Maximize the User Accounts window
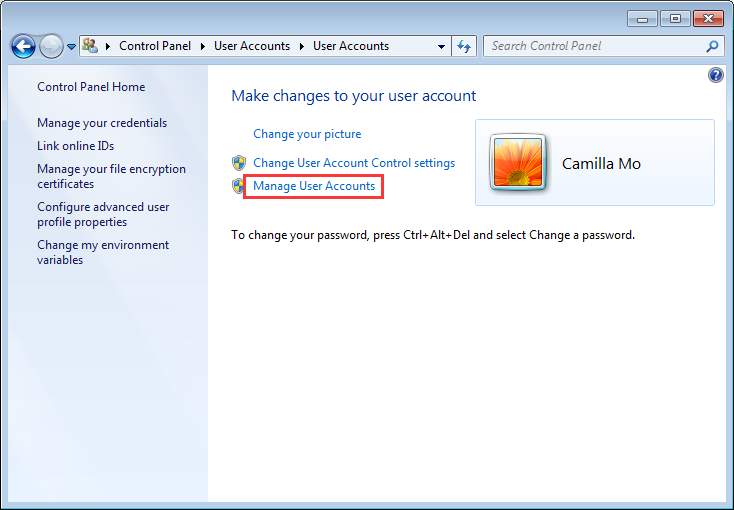Viewport: 734px width, 510px height. (x=675, y=19)
